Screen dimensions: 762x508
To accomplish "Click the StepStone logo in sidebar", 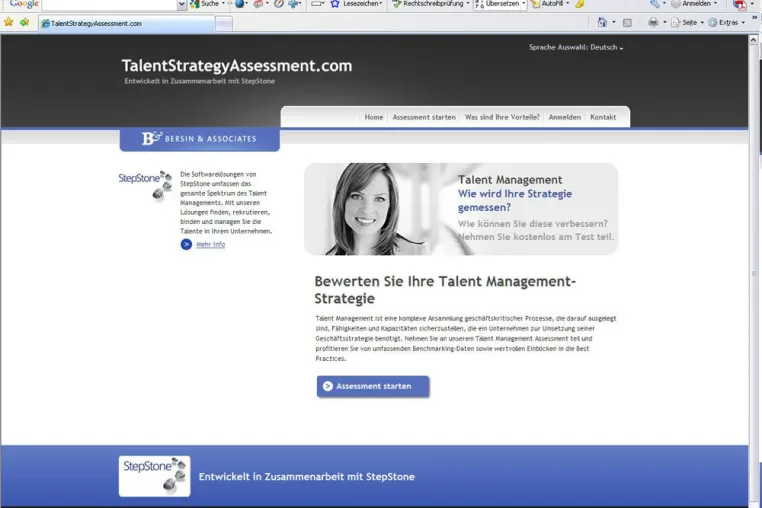I will click(145, 185).
